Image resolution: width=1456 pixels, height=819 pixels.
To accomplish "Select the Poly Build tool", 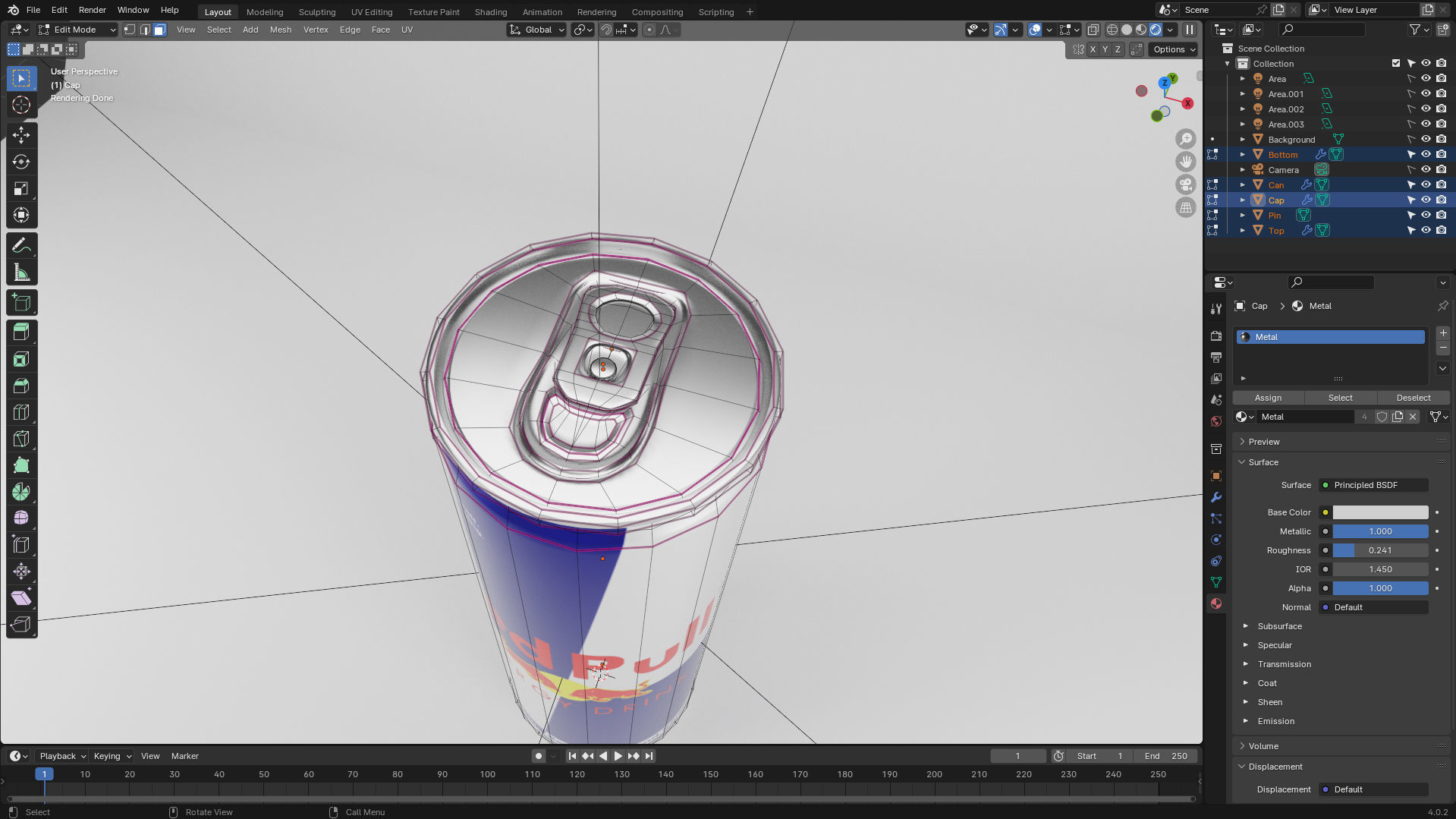I will click(21, 465).
